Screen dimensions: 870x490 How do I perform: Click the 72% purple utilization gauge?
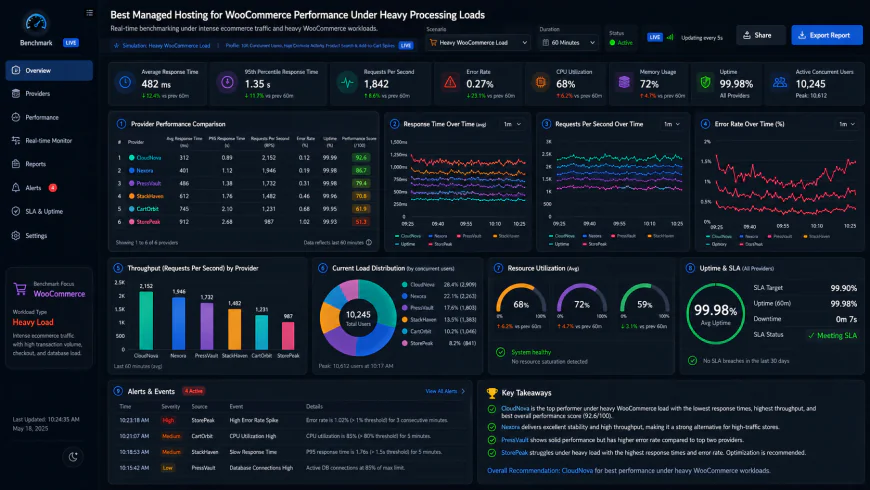(582, 300)
